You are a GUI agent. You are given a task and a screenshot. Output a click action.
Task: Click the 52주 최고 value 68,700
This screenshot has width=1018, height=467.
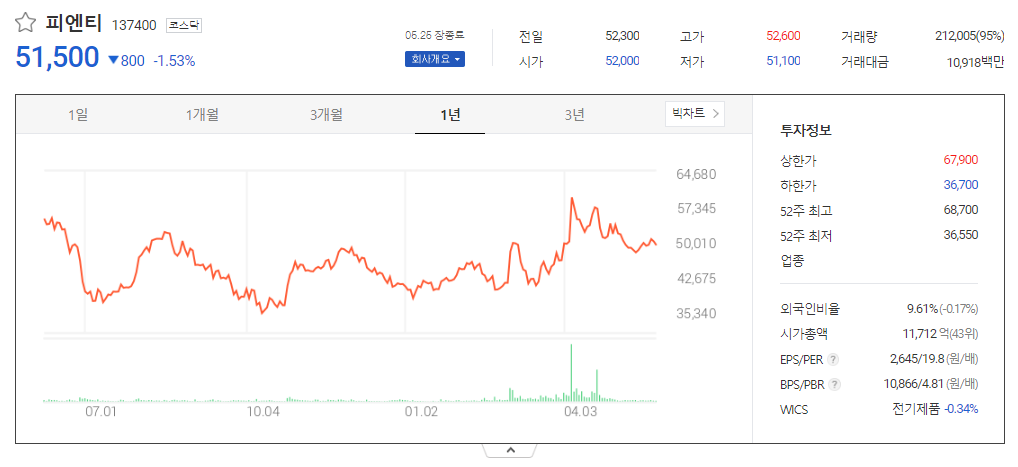tap(961, 210)
